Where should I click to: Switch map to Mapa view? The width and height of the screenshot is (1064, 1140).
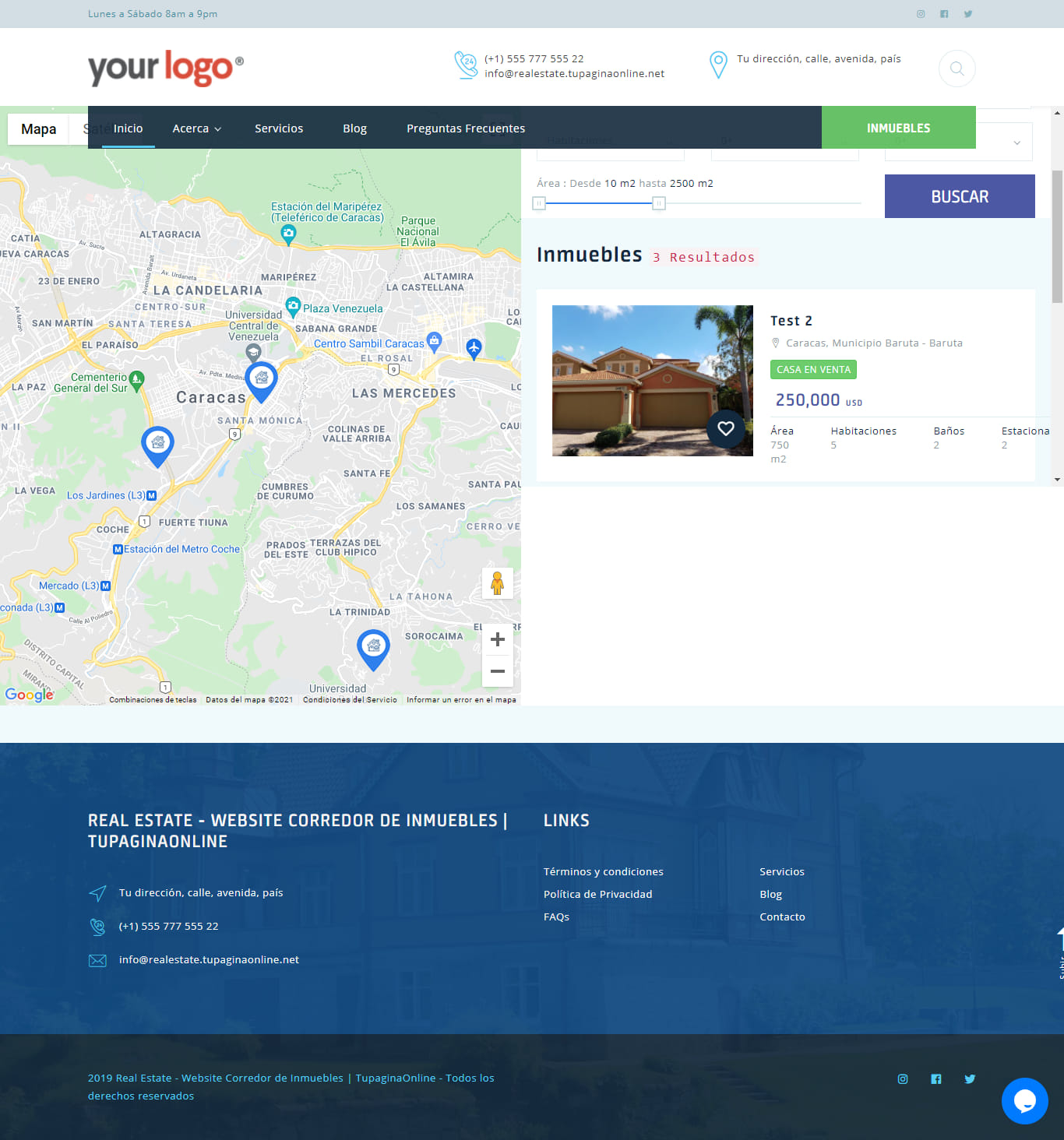coord(38,129)
